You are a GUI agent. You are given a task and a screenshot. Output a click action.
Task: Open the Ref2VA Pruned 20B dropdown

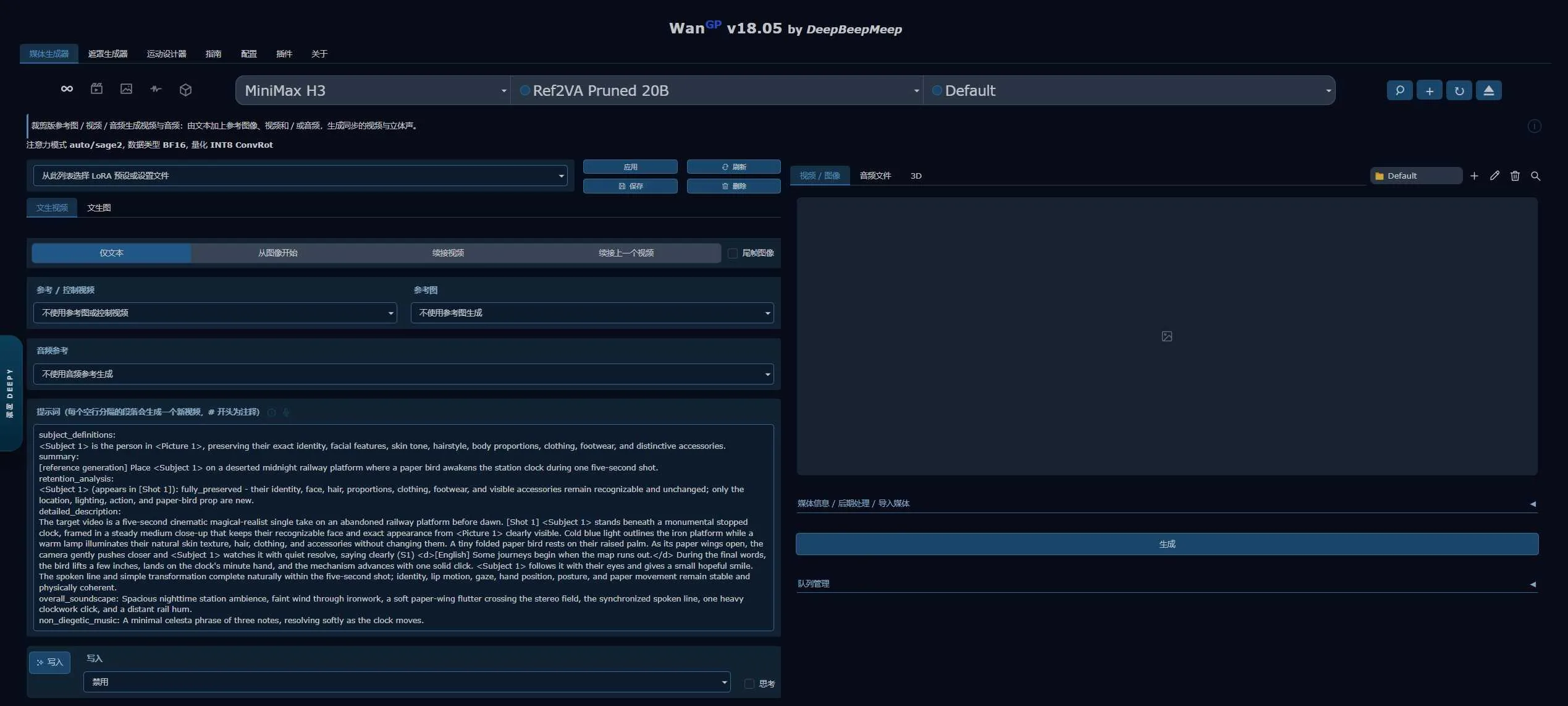(x=717, y=90)
